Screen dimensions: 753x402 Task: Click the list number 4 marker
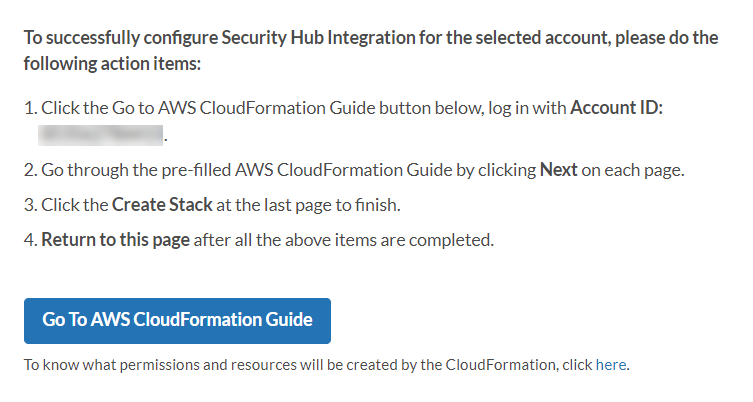coord(30,240)
